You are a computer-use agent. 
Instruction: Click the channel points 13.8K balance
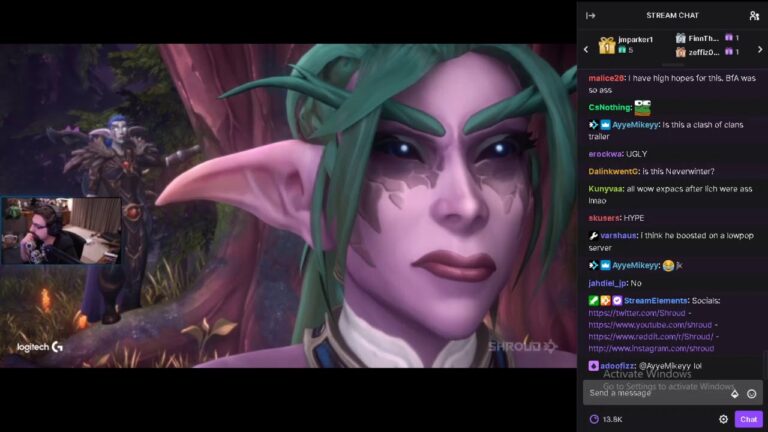606,419
